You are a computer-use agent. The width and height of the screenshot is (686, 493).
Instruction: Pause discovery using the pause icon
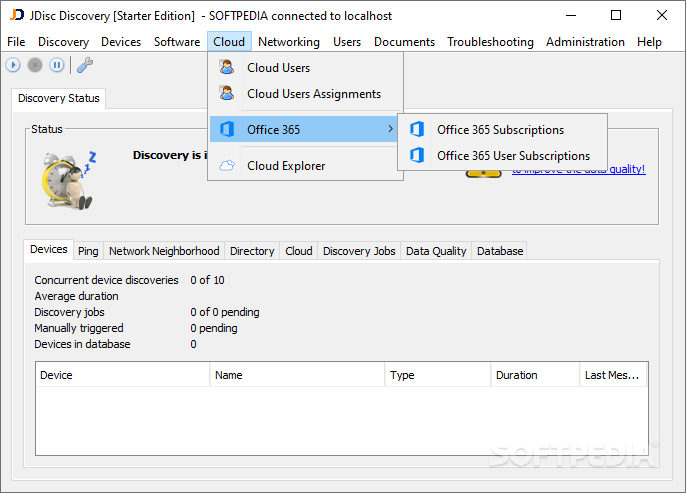click(56, 65)
